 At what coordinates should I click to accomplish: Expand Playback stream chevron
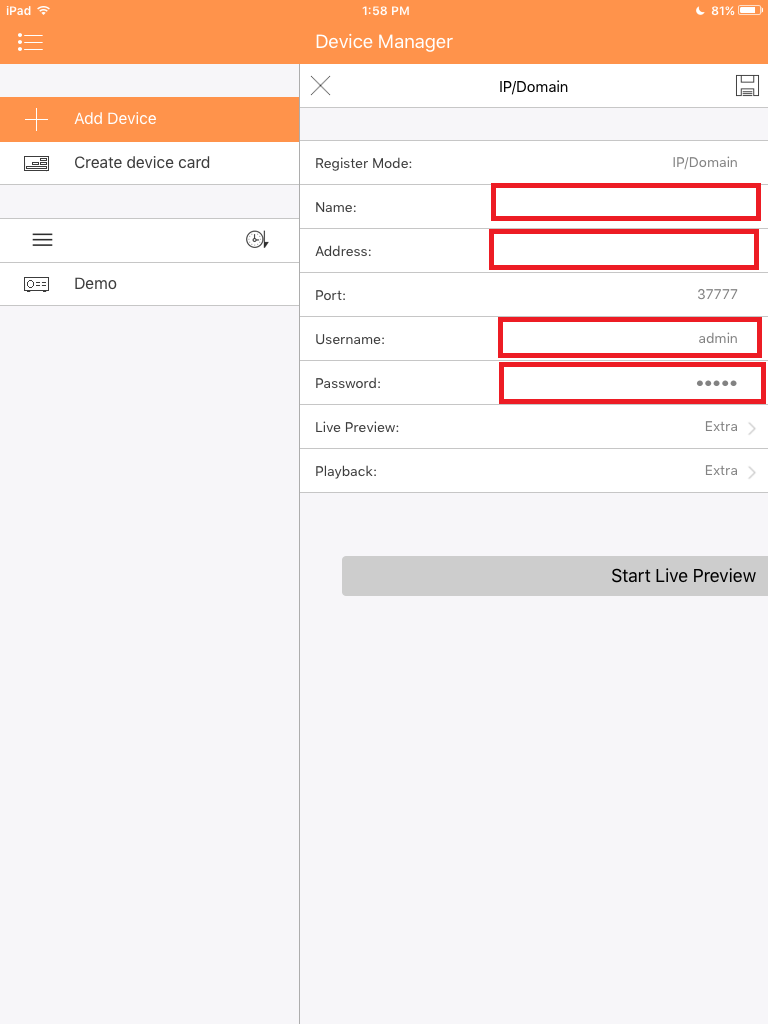752,472
